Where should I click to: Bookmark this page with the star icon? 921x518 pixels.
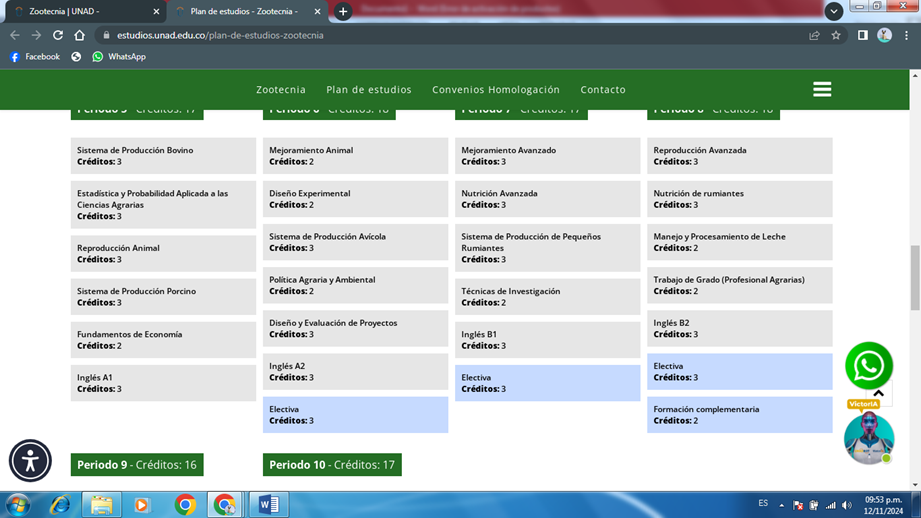[836, 35]
